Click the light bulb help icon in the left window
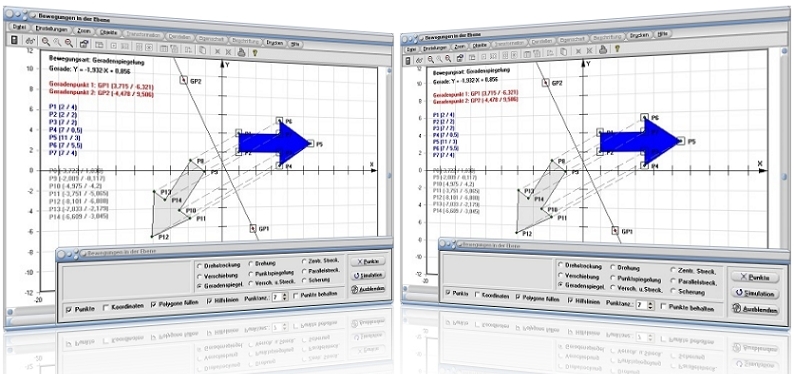 pos(255,52)
